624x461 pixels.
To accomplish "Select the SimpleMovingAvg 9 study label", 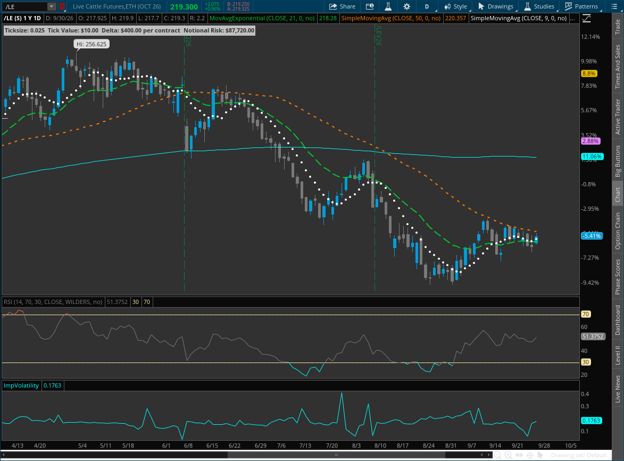I will (519, 18).
